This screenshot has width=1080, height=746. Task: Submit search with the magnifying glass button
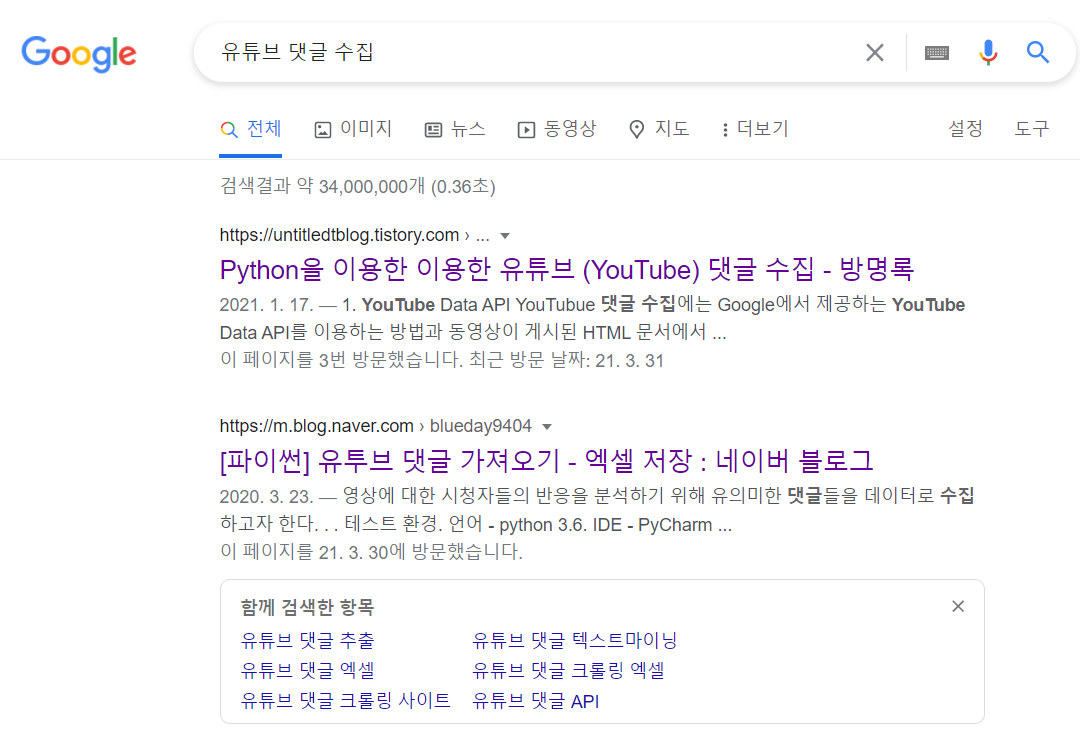click(1038, 52)
